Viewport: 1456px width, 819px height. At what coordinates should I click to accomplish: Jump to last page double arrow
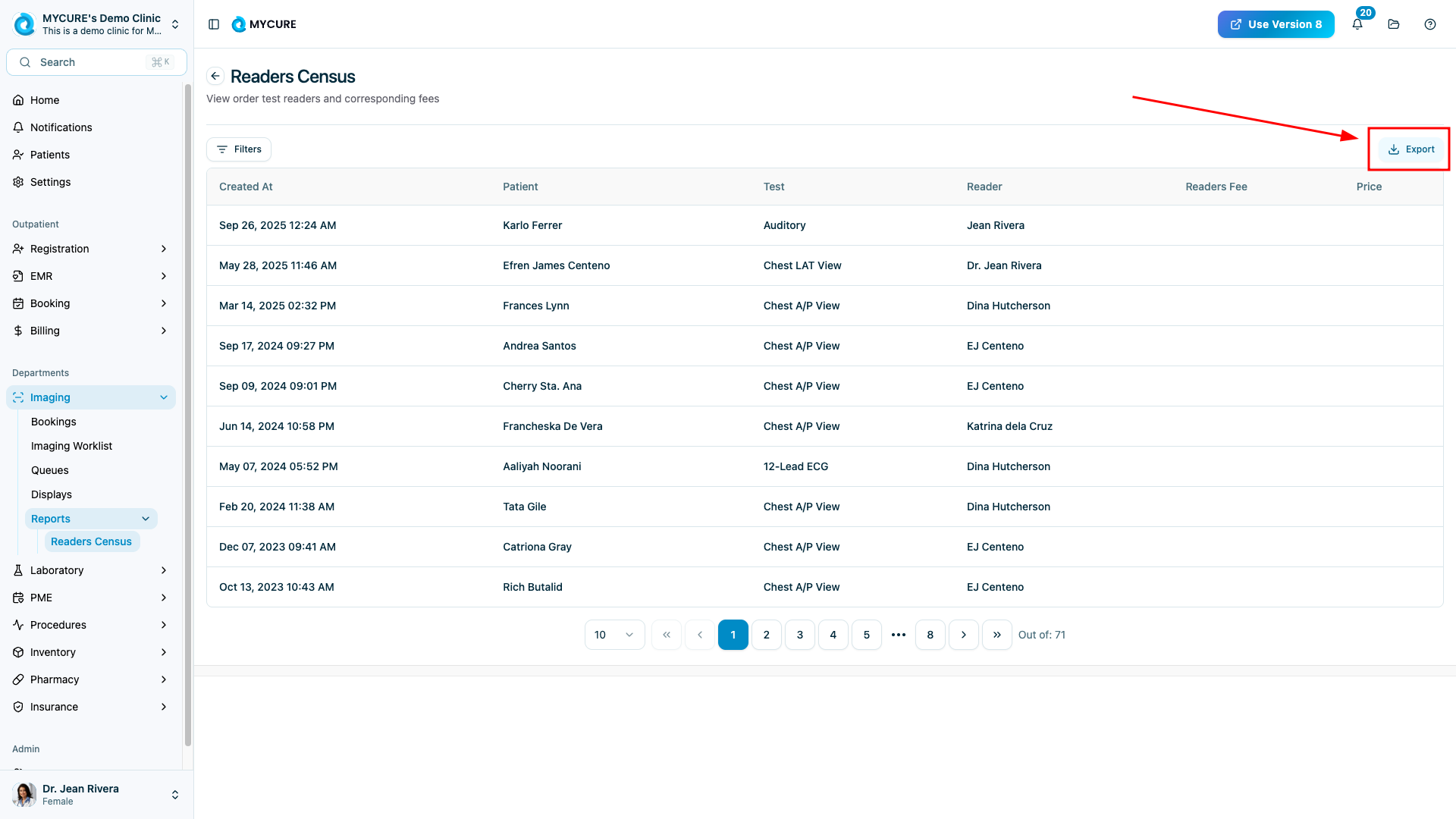click(x=997, y=635)
